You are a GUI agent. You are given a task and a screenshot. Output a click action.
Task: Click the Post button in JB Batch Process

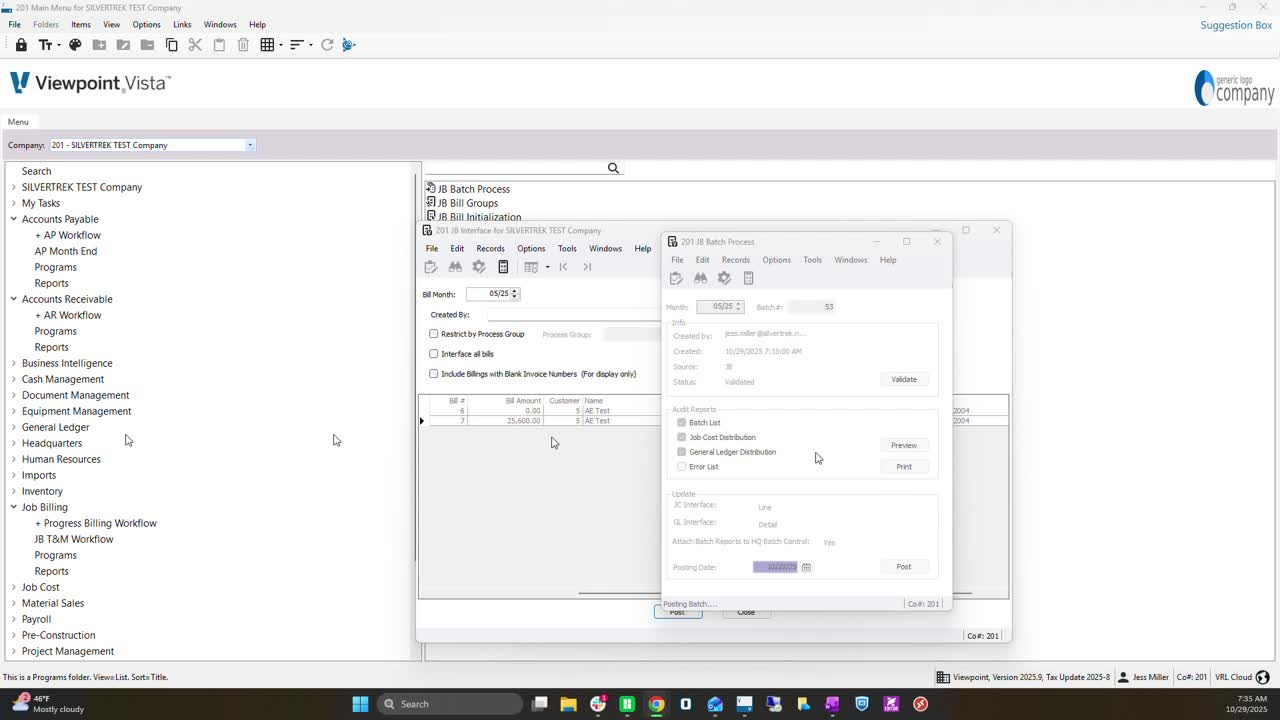point(904,567)
